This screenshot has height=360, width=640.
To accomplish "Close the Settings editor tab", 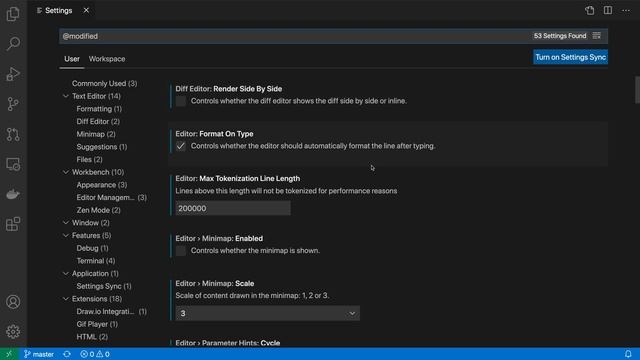I will [x=86, y=11].
